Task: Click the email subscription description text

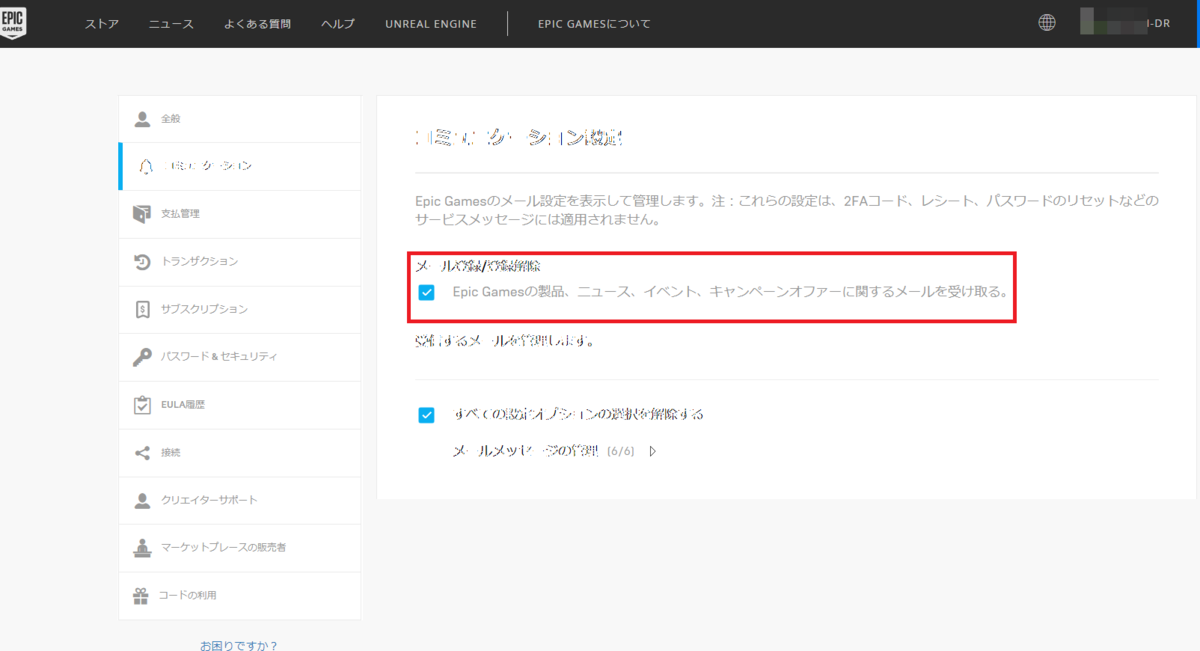Action: coord(731,293)
